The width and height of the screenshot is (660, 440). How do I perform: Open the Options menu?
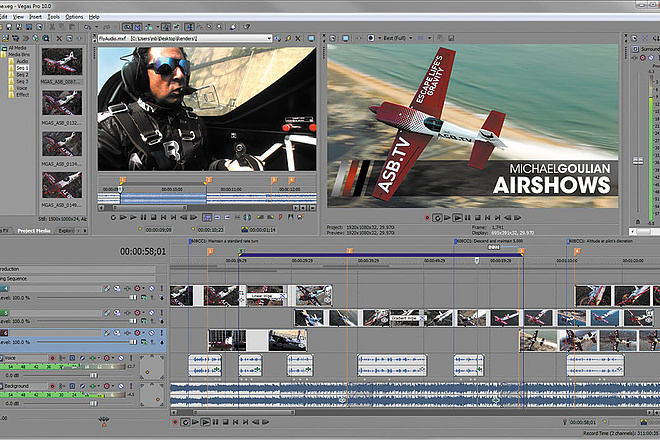tap(74, 17)
